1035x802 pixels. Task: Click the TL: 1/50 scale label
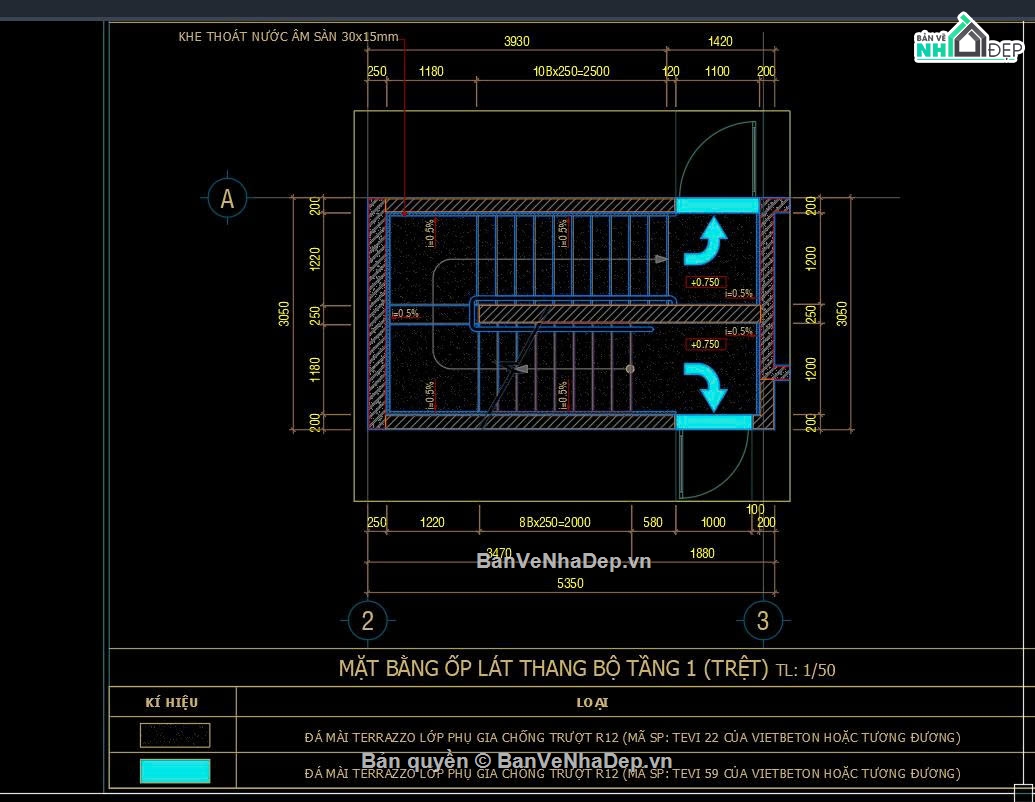[806, 670]
